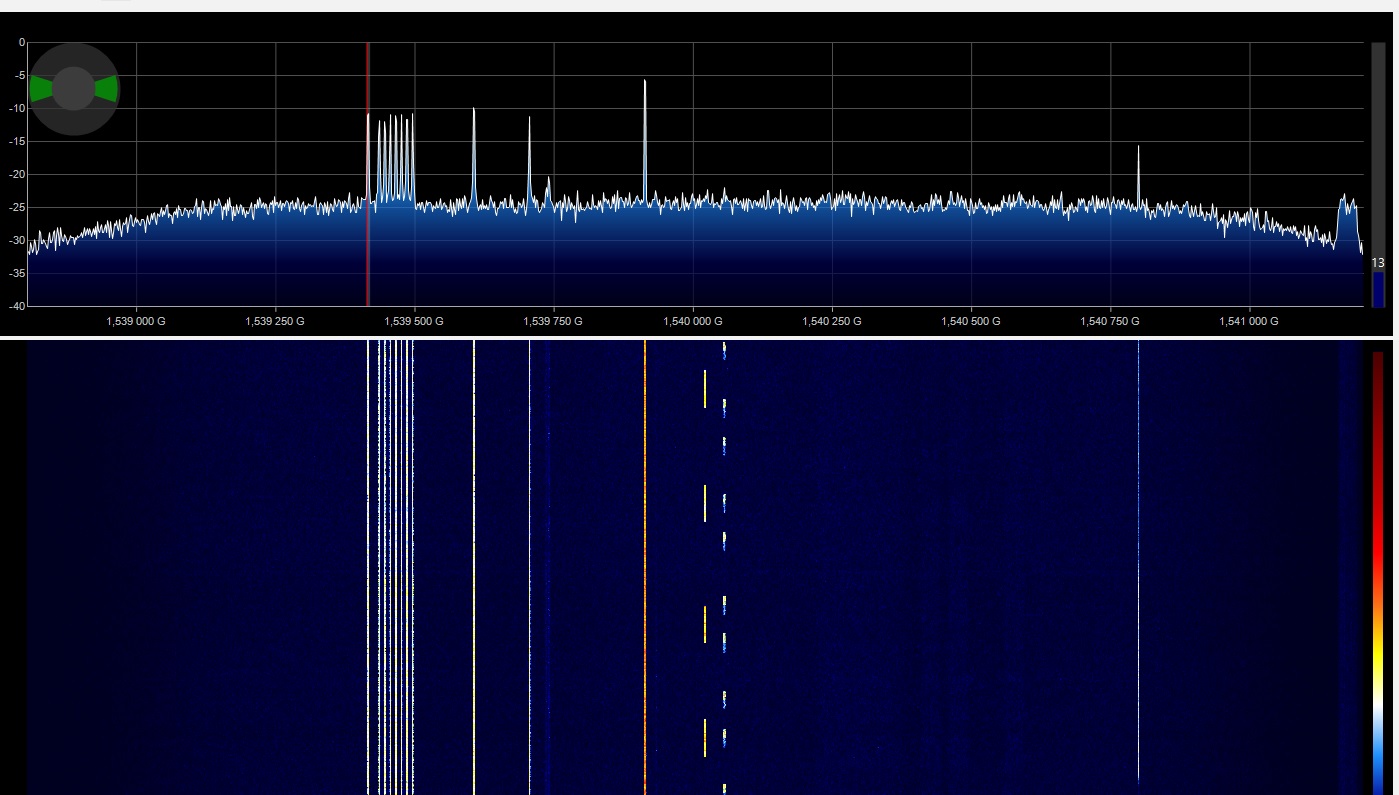The width and height of the screenshot is (1399, 795).
Task: Click the -40 dB scale label
Action: click(x=17, y=305)
